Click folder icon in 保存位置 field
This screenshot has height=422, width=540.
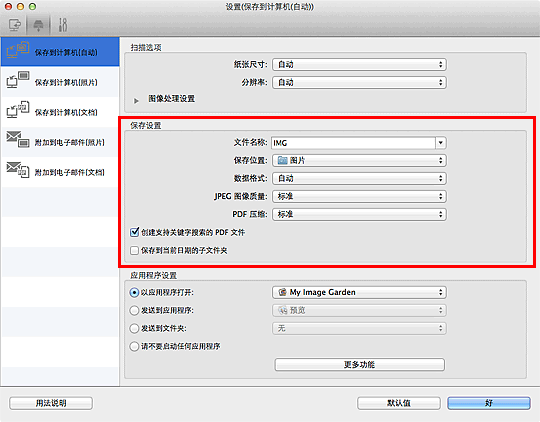pyautogui.click(x=282, y=161)
